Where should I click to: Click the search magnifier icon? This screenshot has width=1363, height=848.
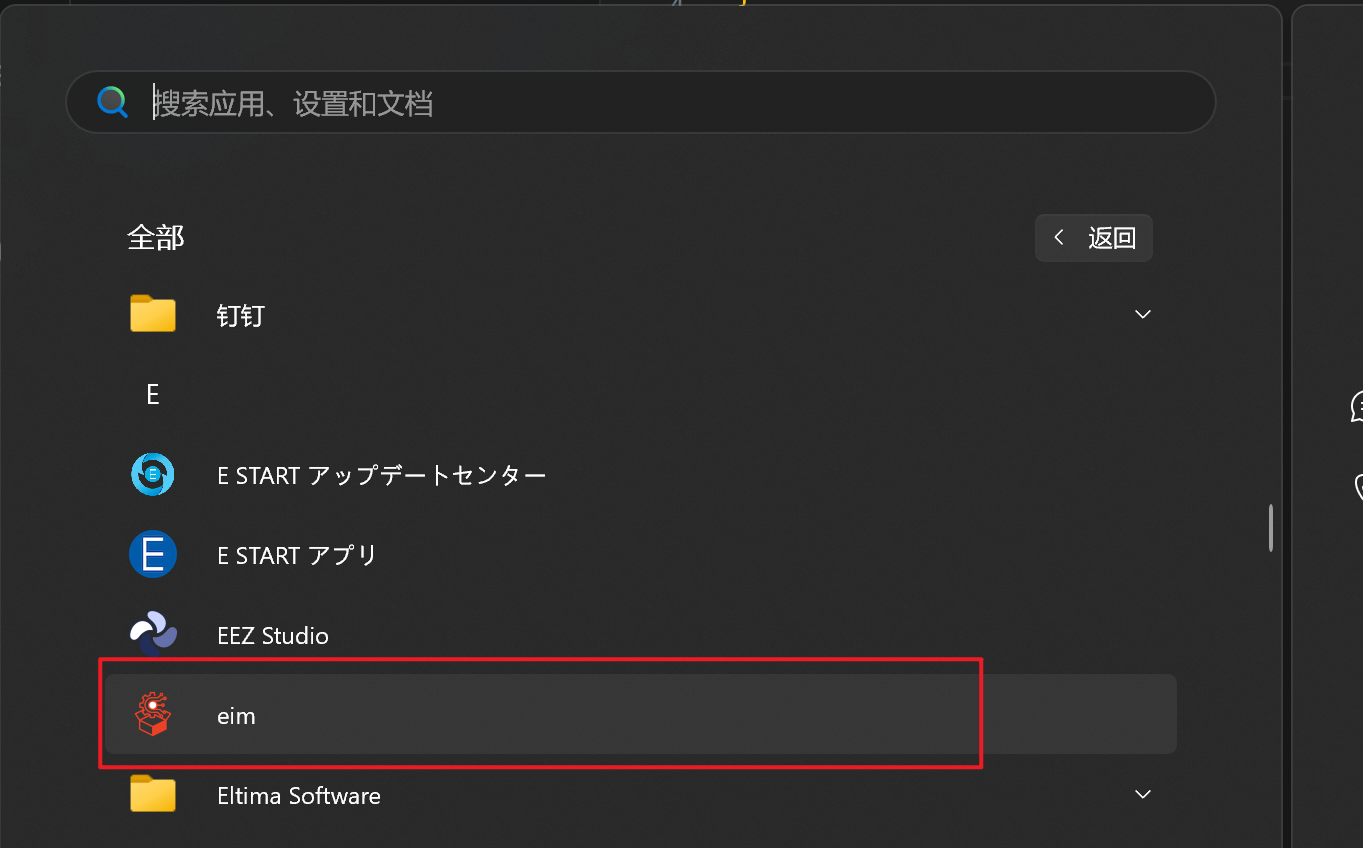pyautogui.click(x=112, y=102)
